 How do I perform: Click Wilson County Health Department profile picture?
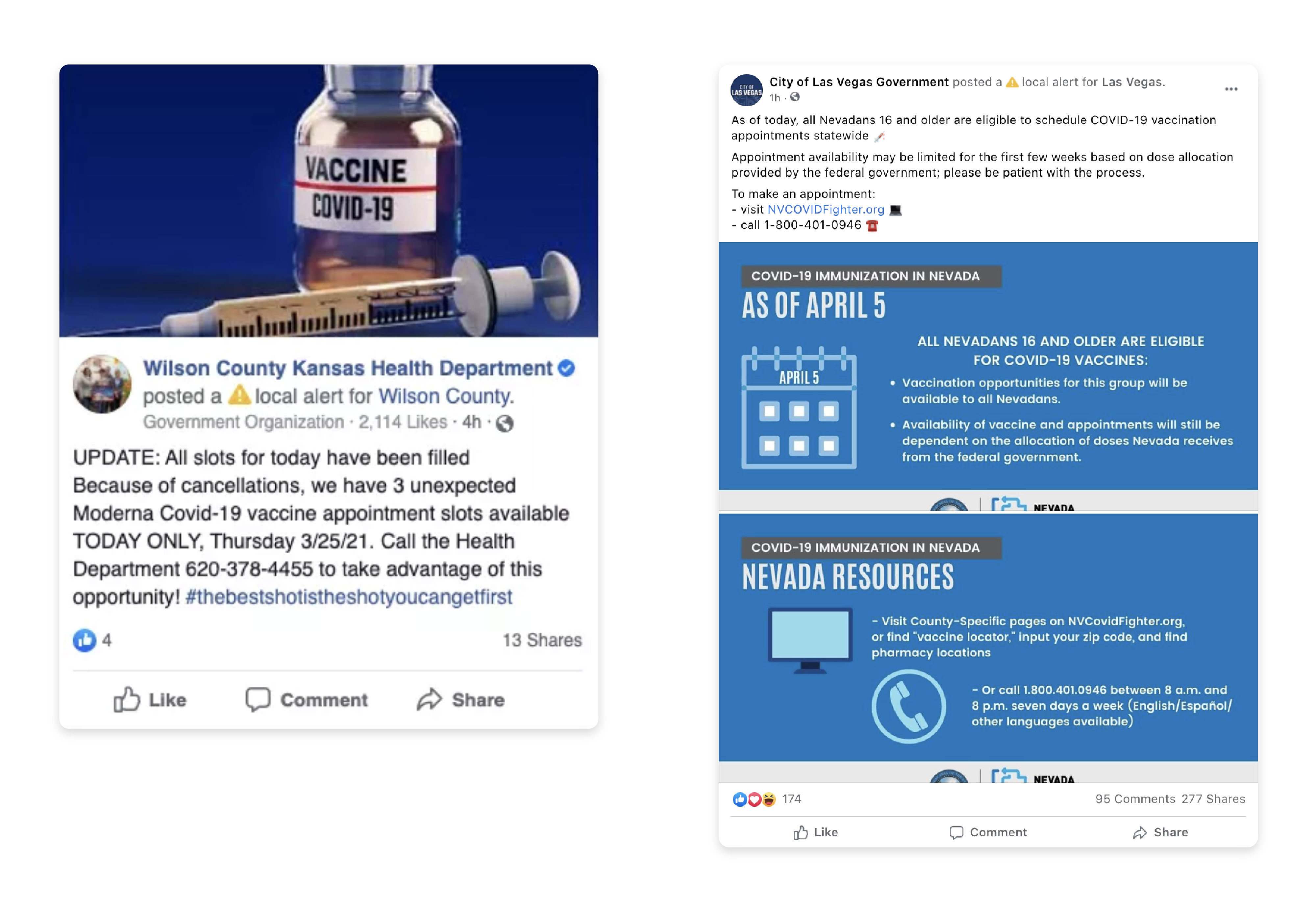102,383
